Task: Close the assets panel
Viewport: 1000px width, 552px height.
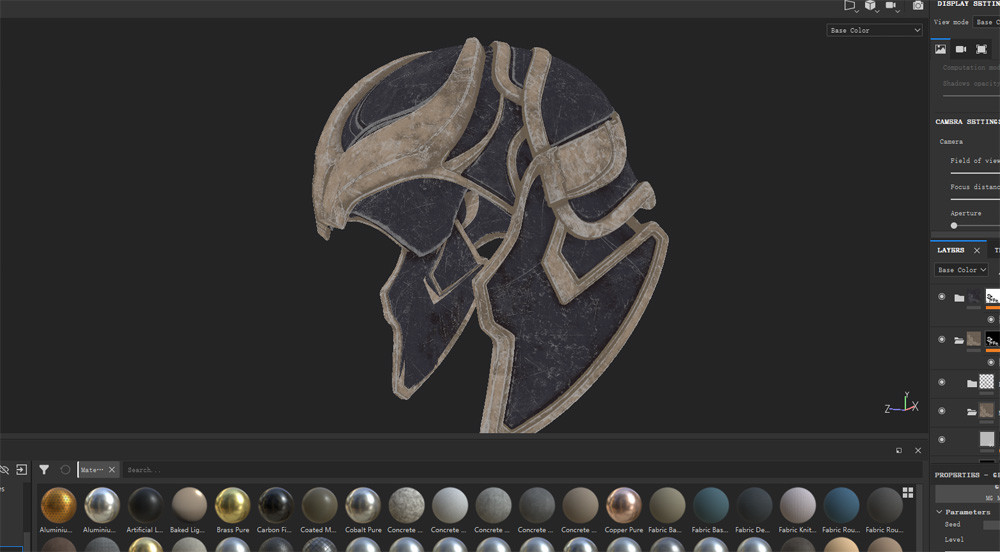Action: [x=918, y=451]
